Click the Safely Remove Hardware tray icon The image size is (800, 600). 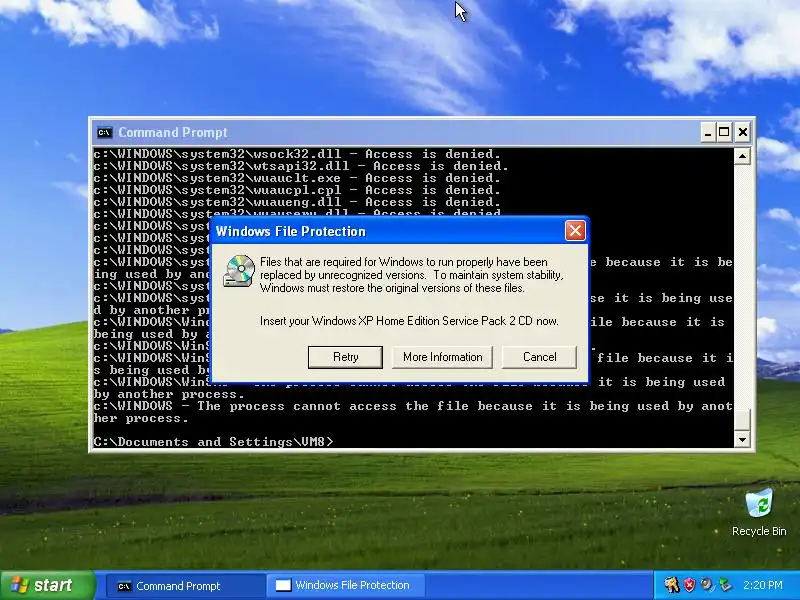pyautogui.click(x=725, y=585)
